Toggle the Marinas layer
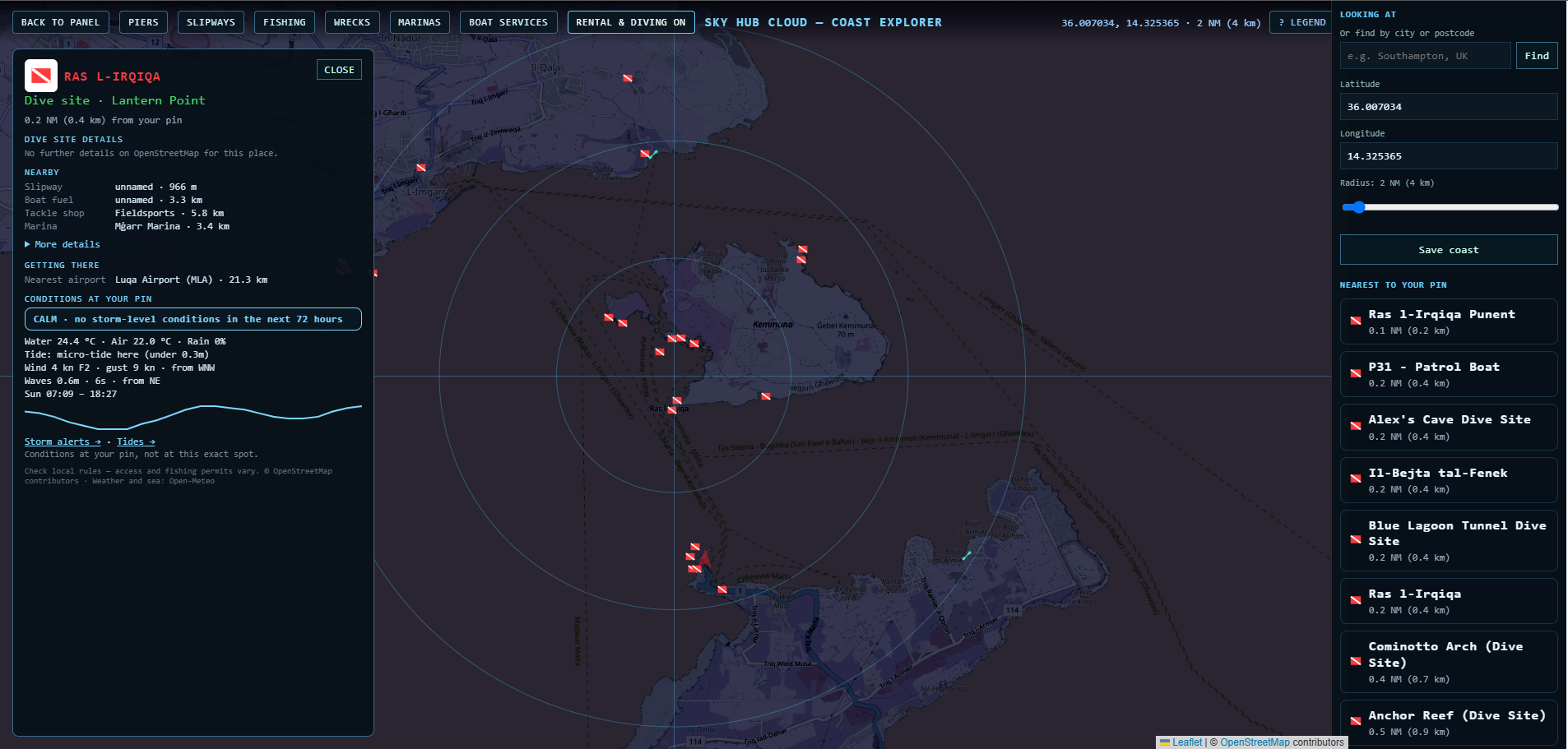This screenshot has height=749, width=1568. tap(420, 22)
